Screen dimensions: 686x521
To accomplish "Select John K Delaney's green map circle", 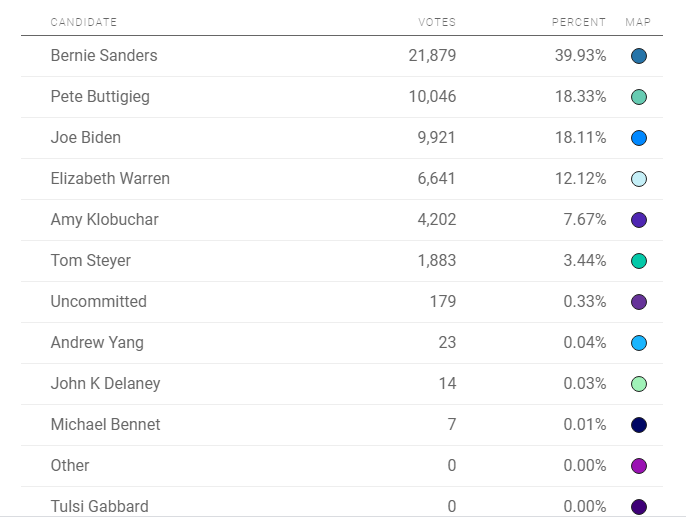I will (639, 384).
